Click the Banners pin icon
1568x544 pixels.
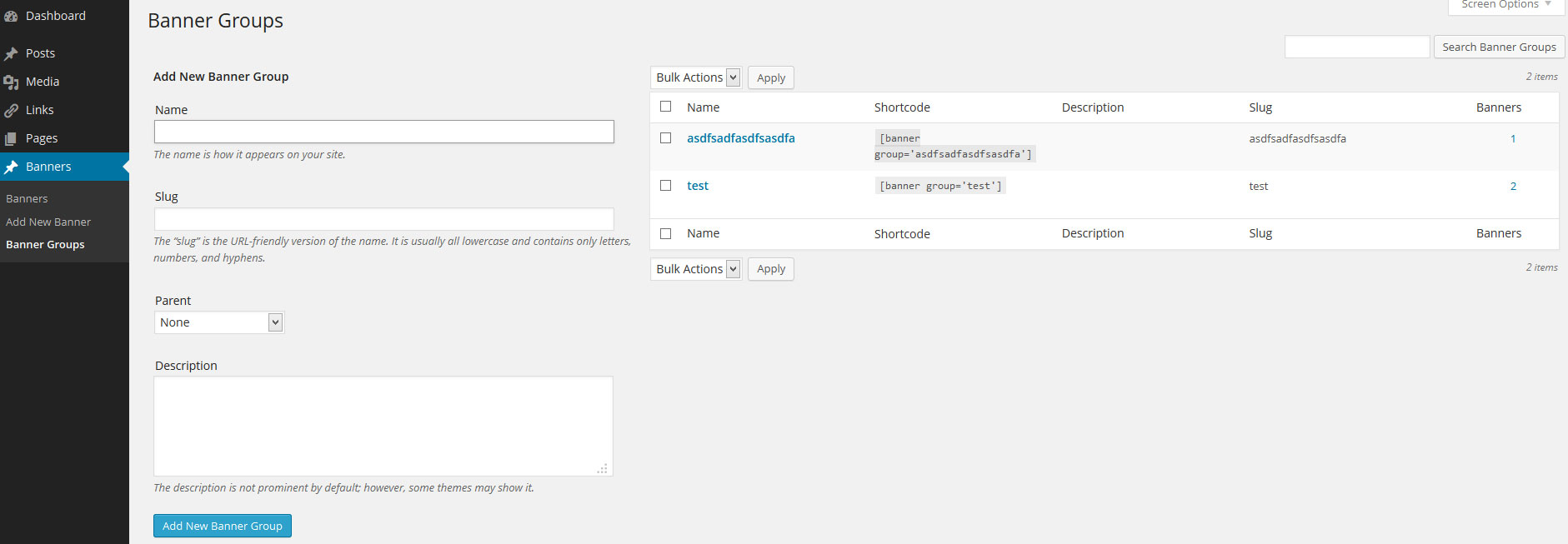[11, 167]
